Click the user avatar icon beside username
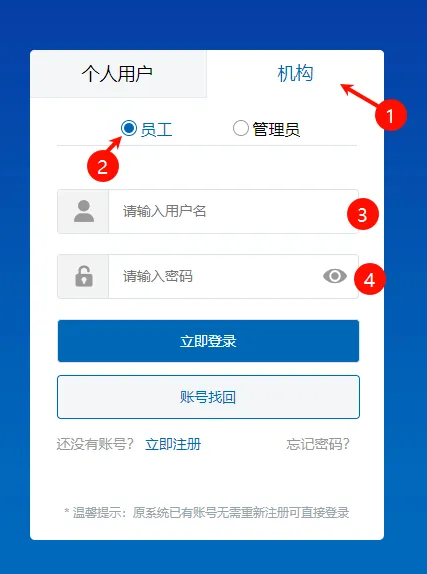This screenshot has height=574, width=427. [x=84, y=211]
